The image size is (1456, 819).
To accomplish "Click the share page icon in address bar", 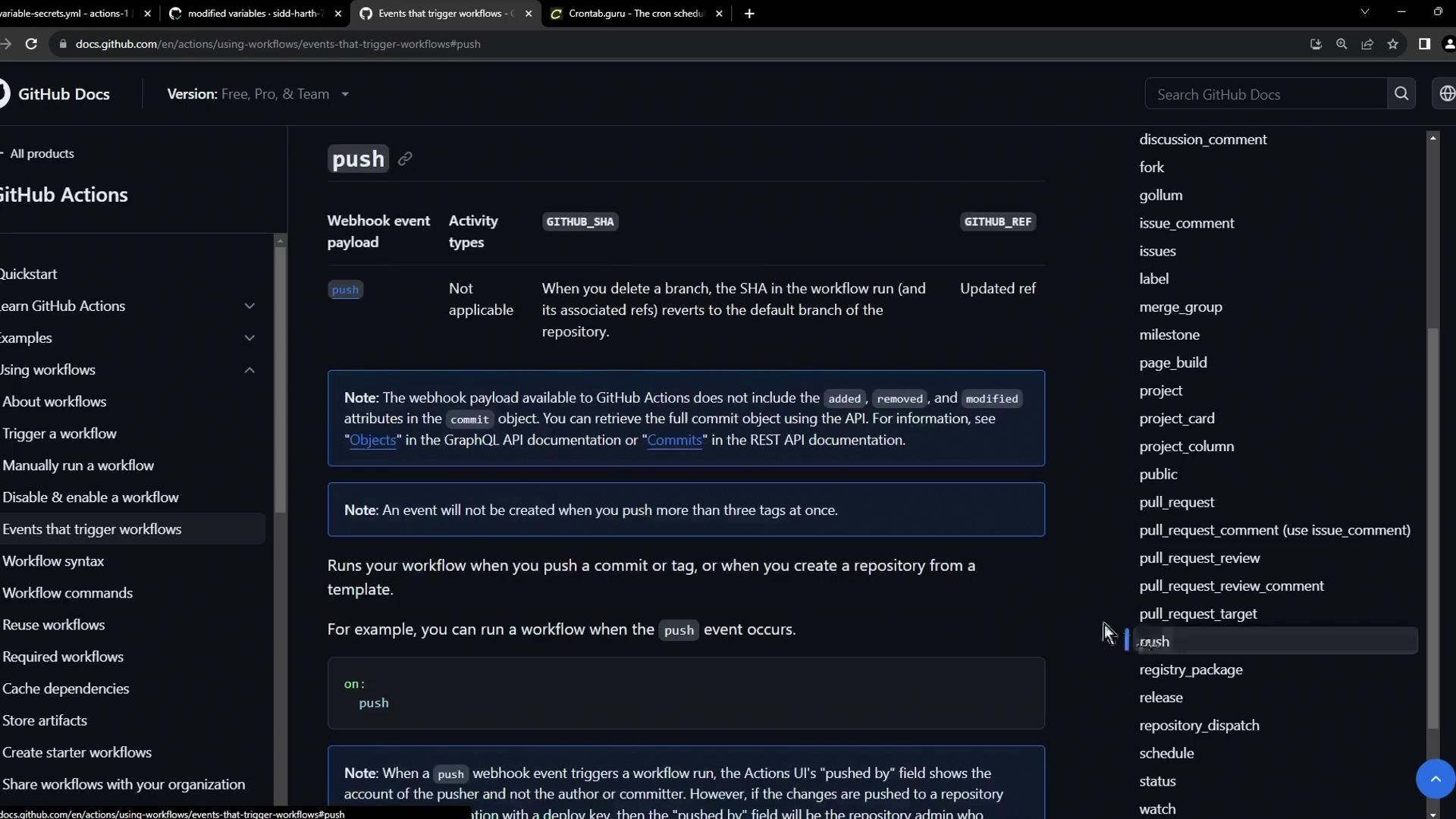I will (x=1367, y=44).
